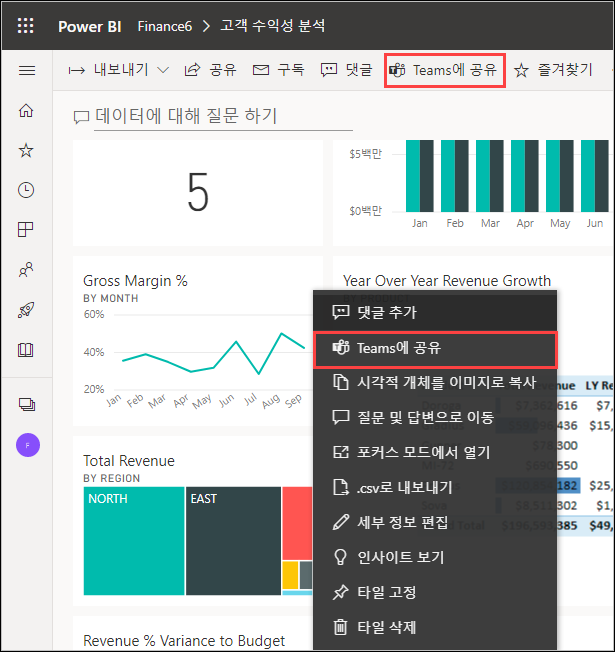Click the LY Re column header
The width and height of the screenshot is (615, 652).
tap(599, 385)
